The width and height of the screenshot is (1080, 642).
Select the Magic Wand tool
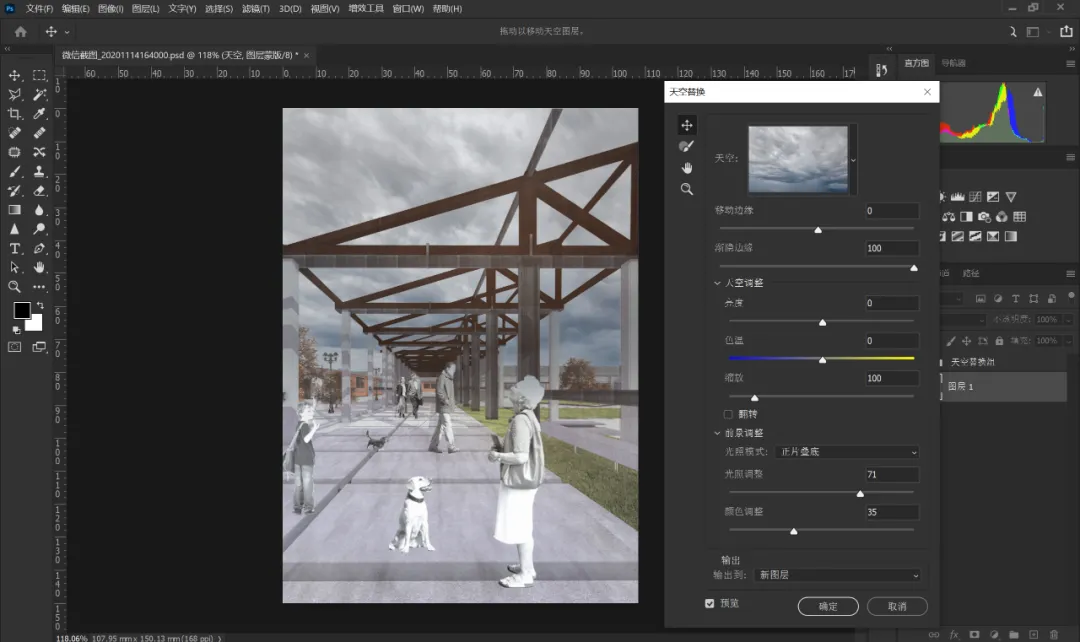(x=39, y=95)
